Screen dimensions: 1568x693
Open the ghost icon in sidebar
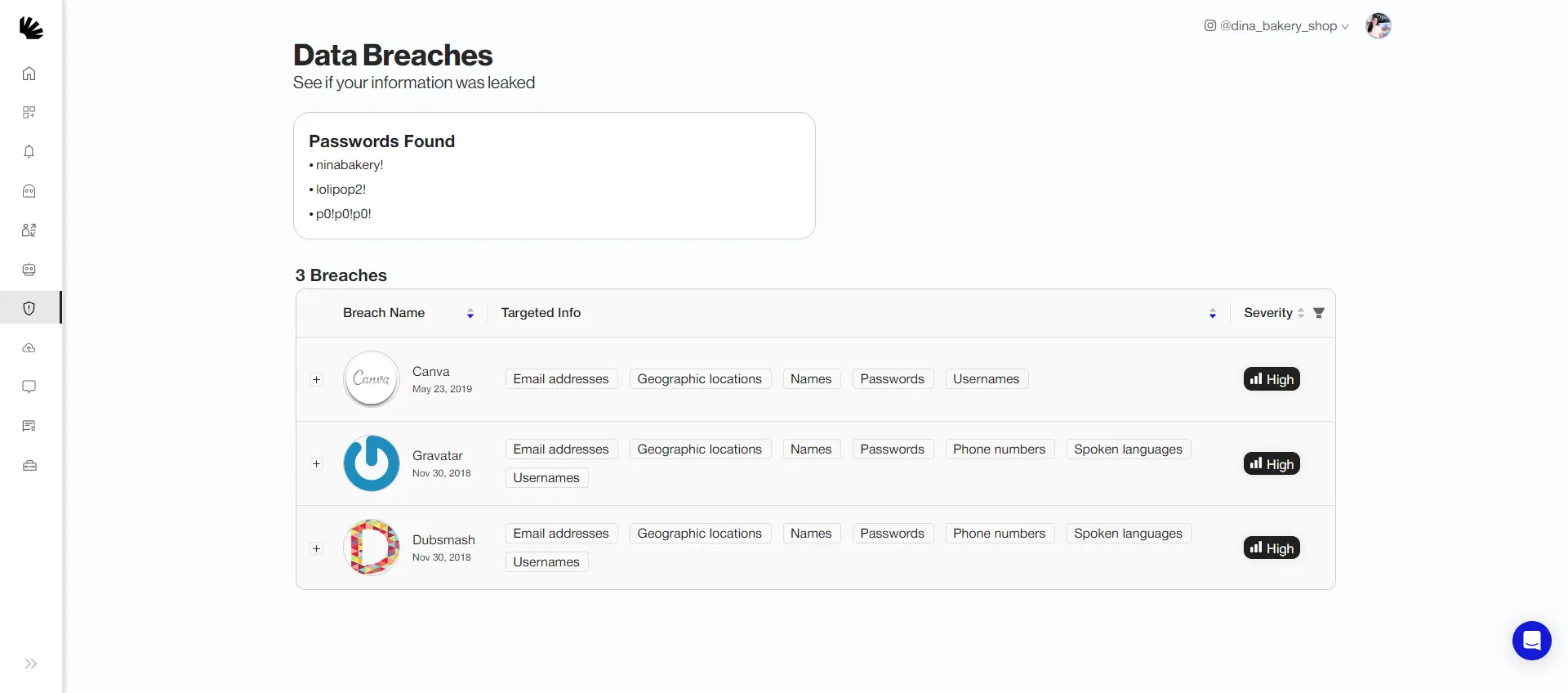(29, 191)
